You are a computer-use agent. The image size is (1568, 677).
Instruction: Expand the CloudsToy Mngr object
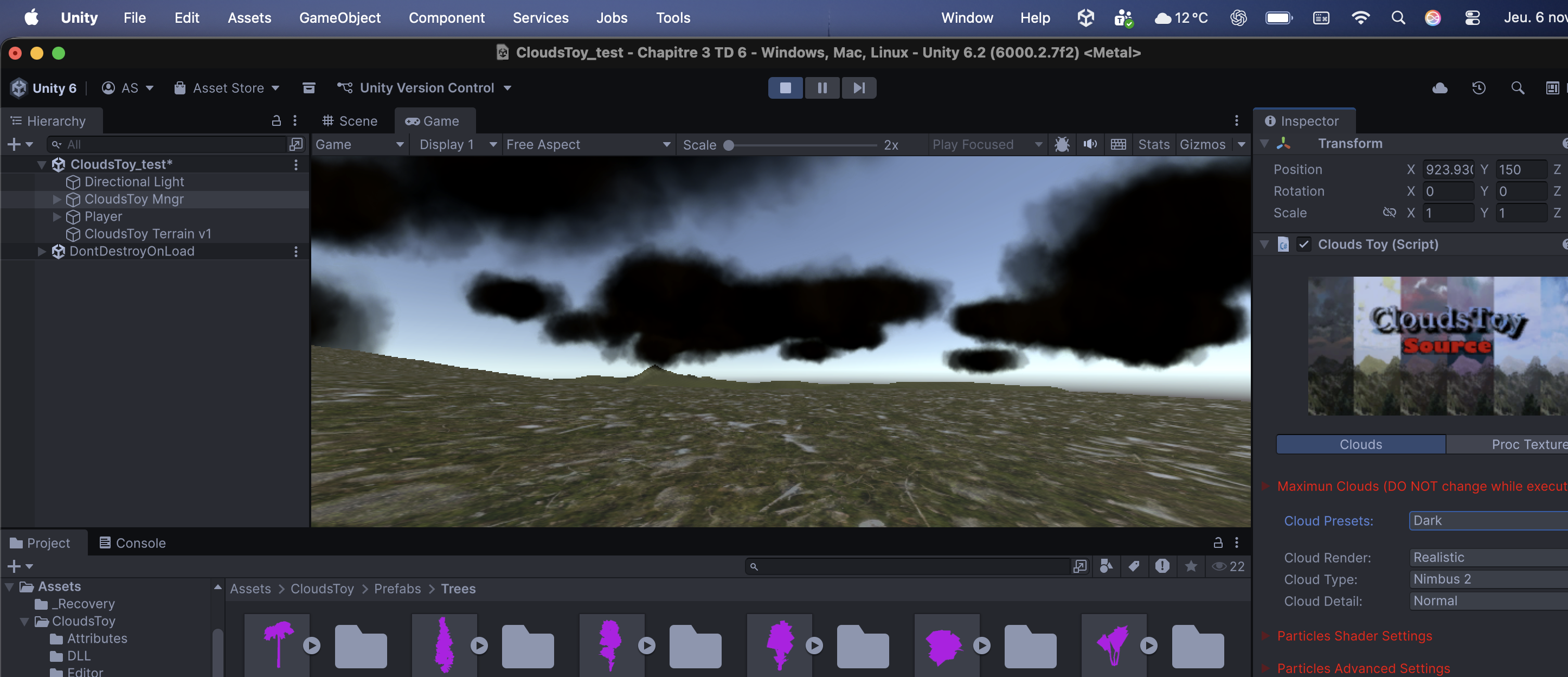click(56, 199)
